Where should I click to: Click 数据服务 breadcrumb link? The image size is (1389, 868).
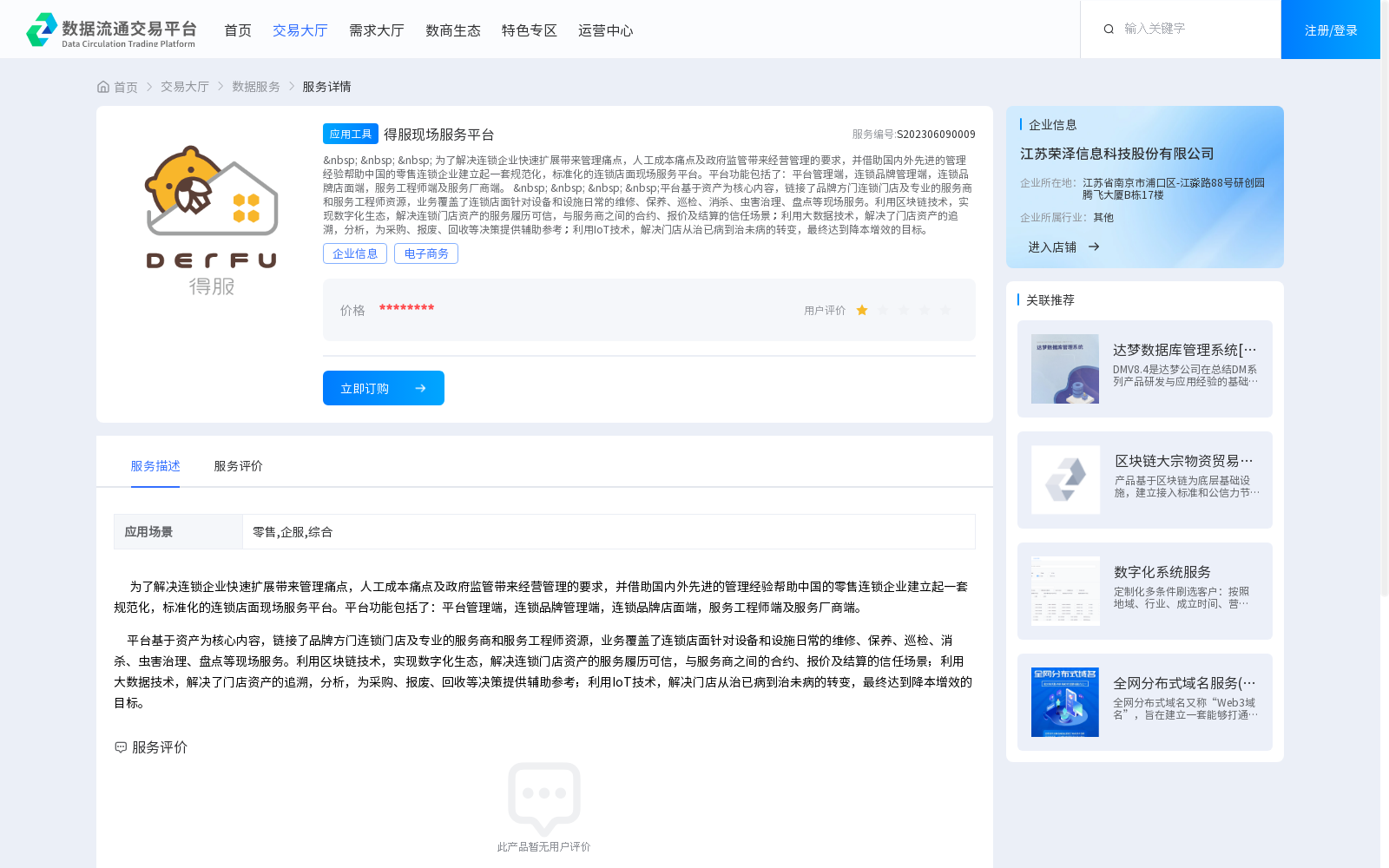(256, 87)
